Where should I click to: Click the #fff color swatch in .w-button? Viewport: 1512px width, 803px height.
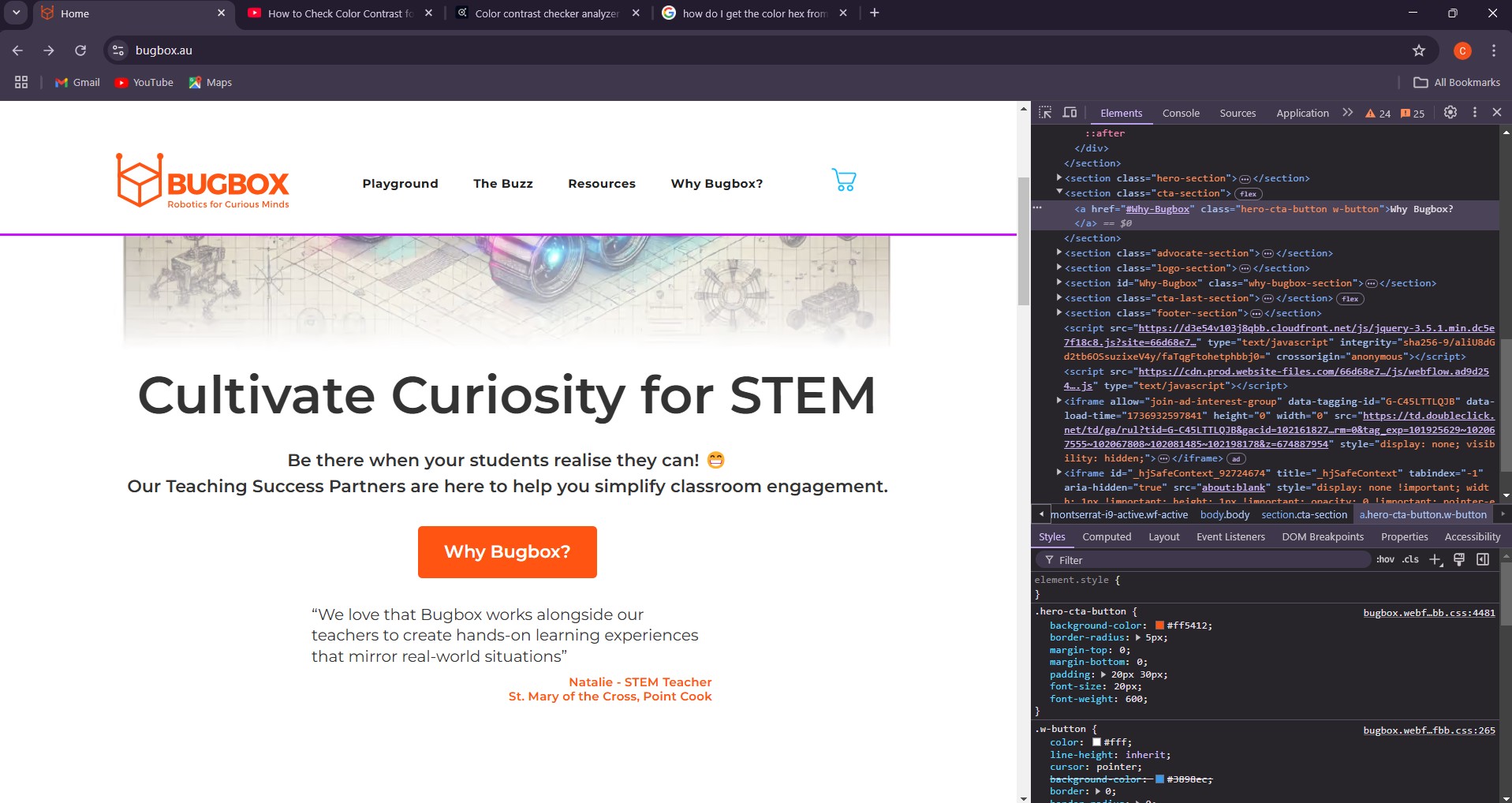tap(1096, 742)
